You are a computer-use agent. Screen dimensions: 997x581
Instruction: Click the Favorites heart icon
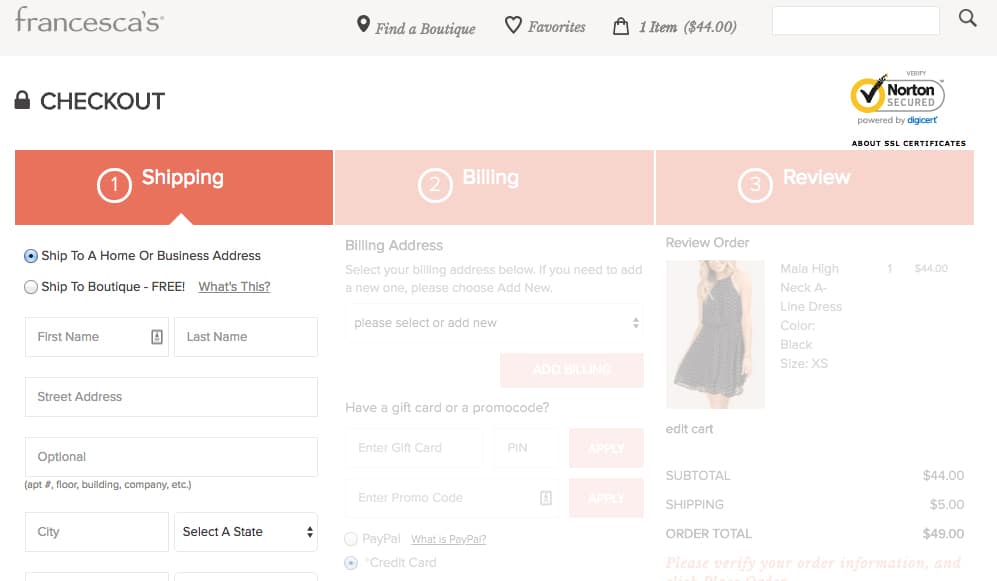513,26
